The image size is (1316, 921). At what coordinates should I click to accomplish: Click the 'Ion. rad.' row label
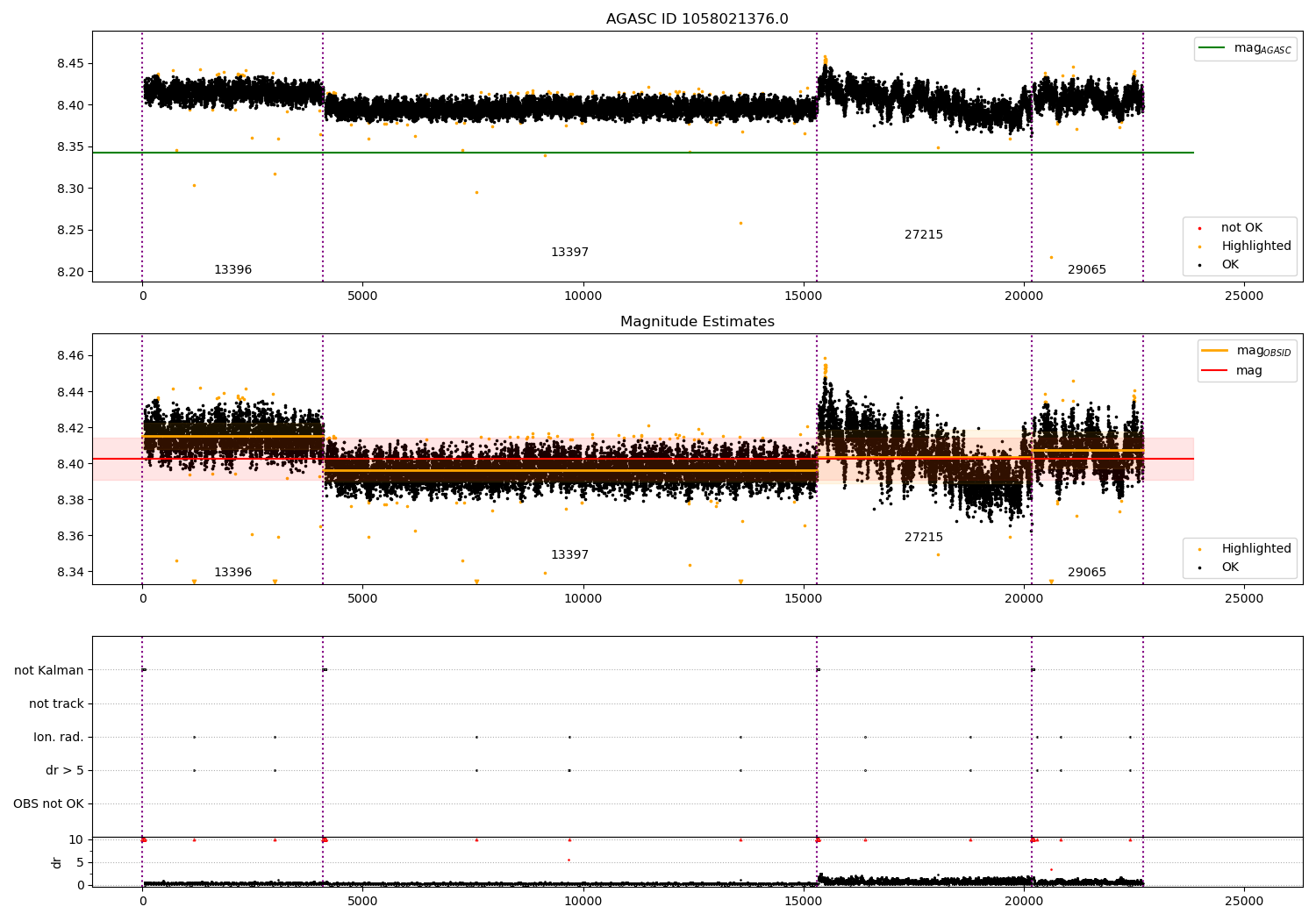[59, 737]
